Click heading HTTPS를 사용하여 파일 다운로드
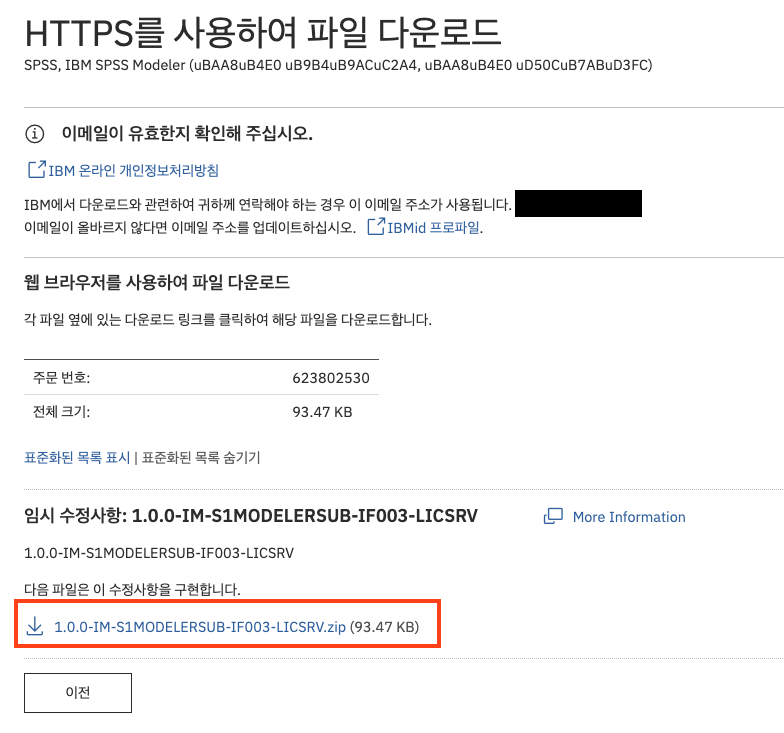 263,32
